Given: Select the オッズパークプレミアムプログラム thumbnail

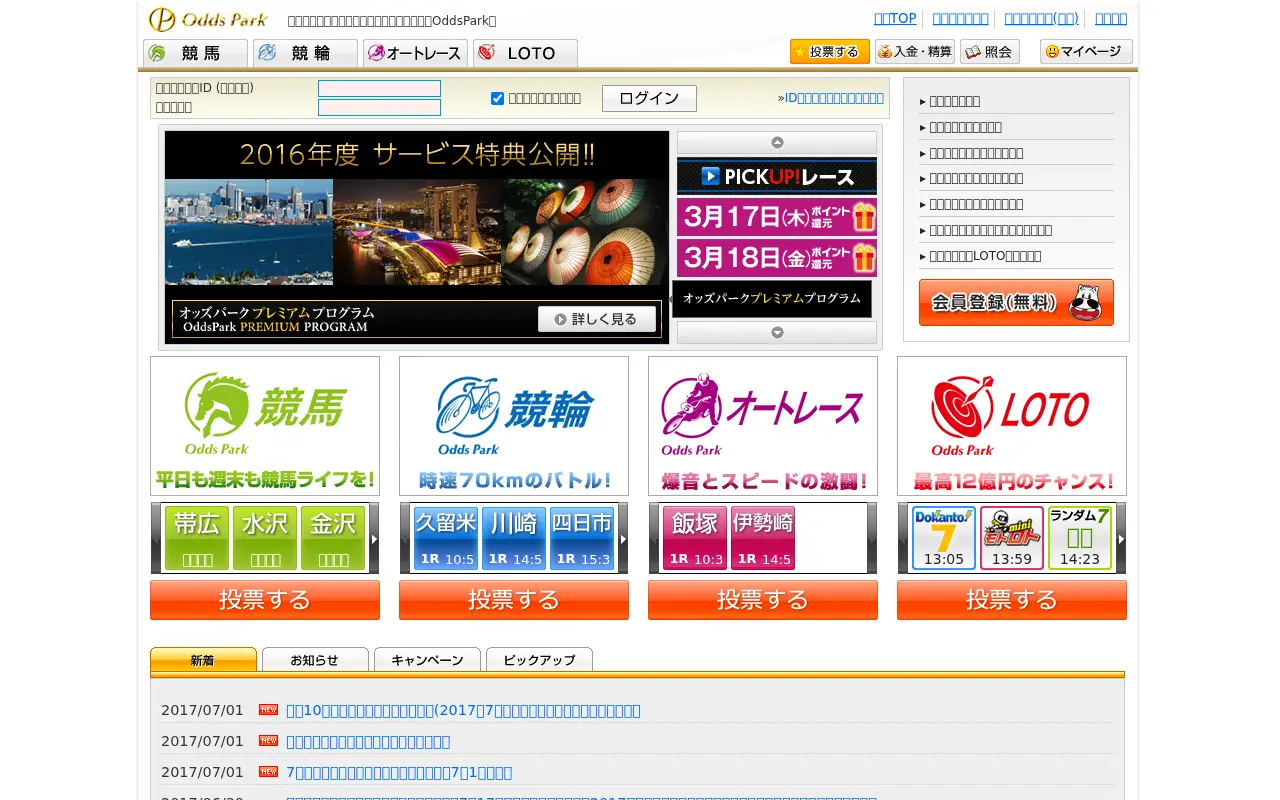Looking at the screenshot, I should point(772,299).
